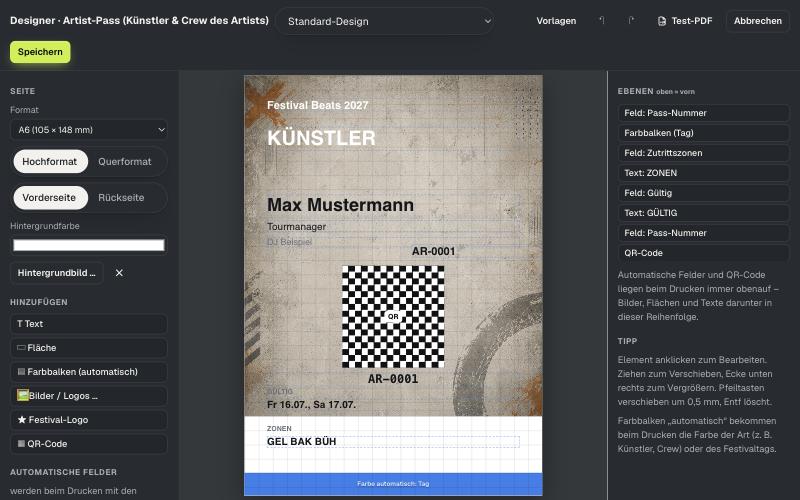The height and width of the screenshot is (500, 800).
Task: Select layer Feld: Gültig
Action: [x=704, y=193]
